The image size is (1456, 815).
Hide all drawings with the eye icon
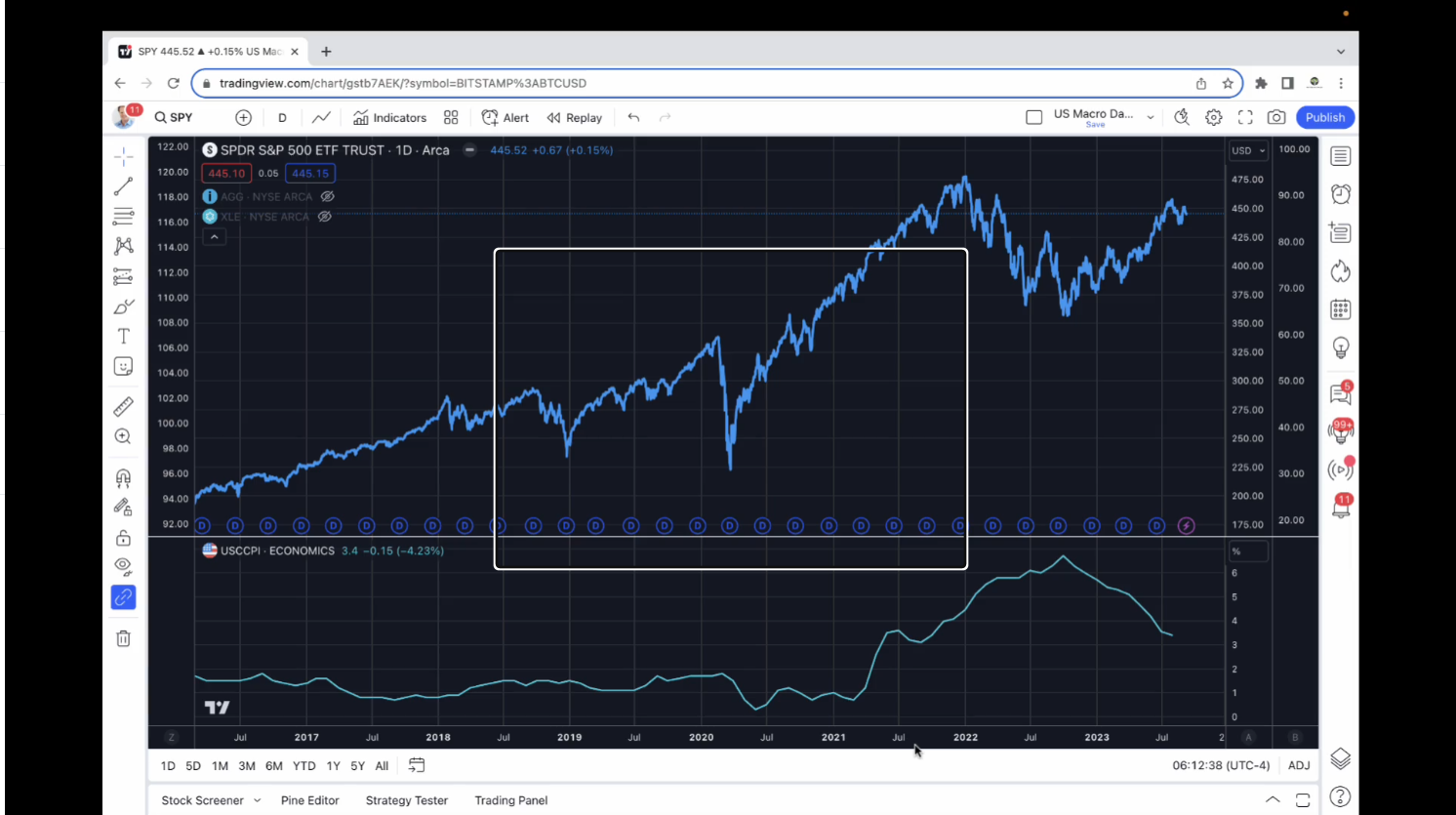pos(123,566)
